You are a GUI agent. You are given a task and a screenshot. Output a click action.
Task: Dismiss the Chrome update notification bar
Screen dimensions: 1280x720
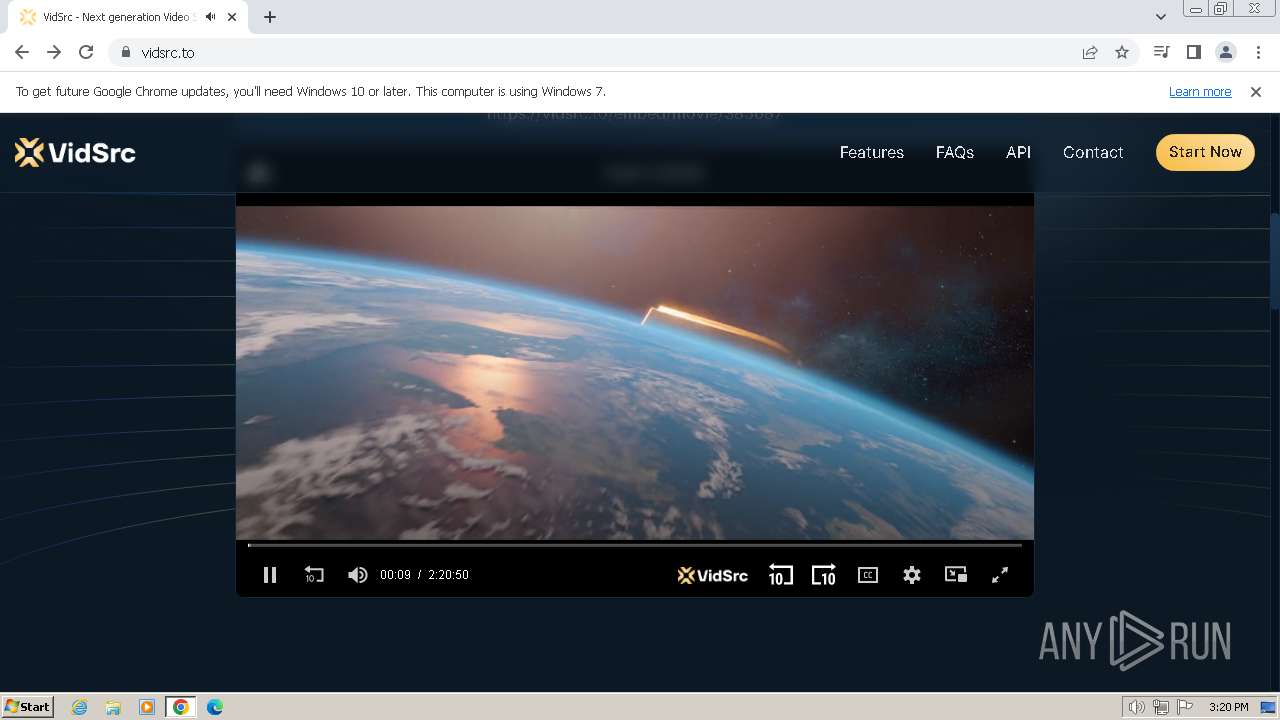1256,91
